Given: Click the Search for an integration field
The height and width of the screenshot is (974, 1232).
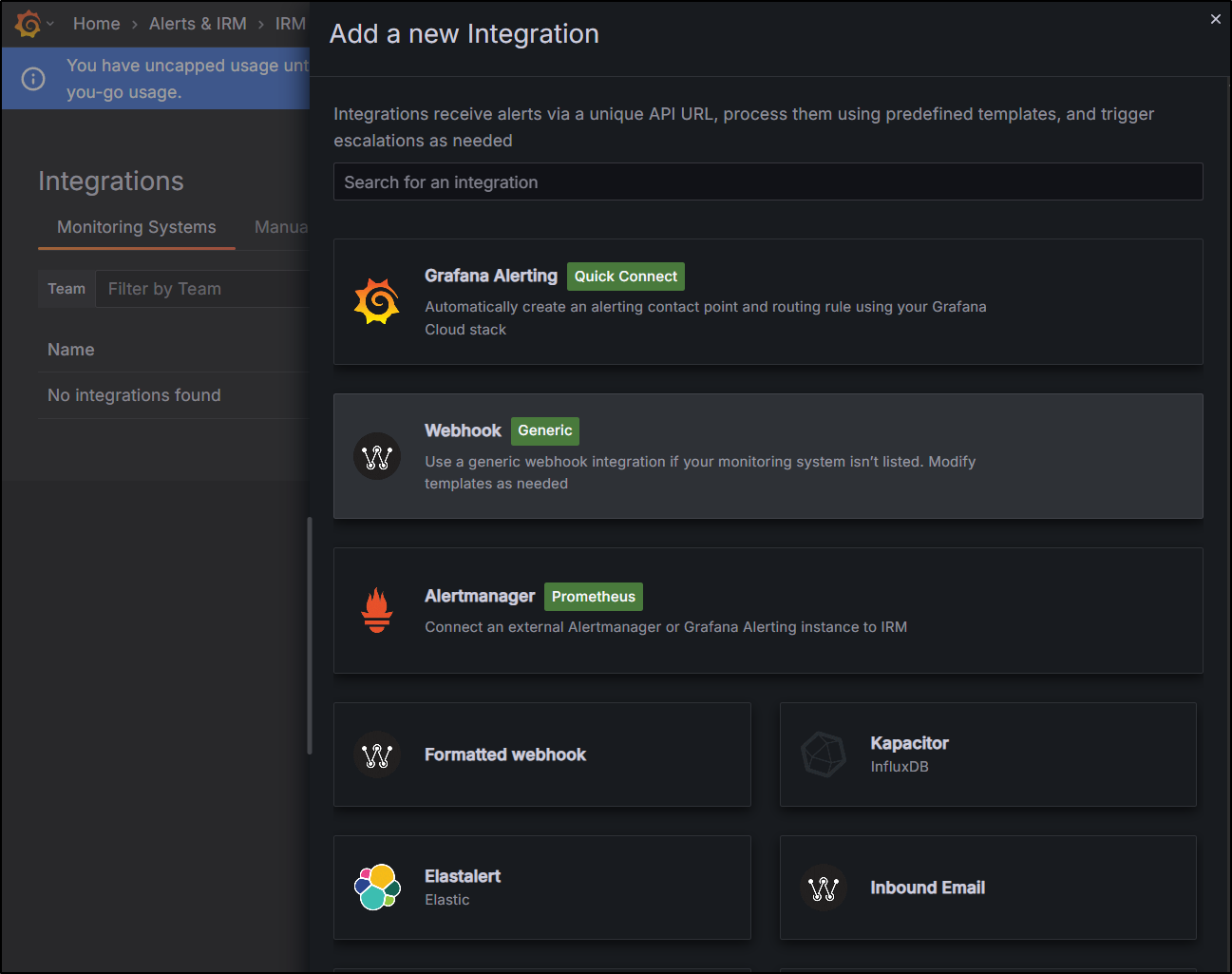Looking at the screenshot, I should (x=768, y=181).
